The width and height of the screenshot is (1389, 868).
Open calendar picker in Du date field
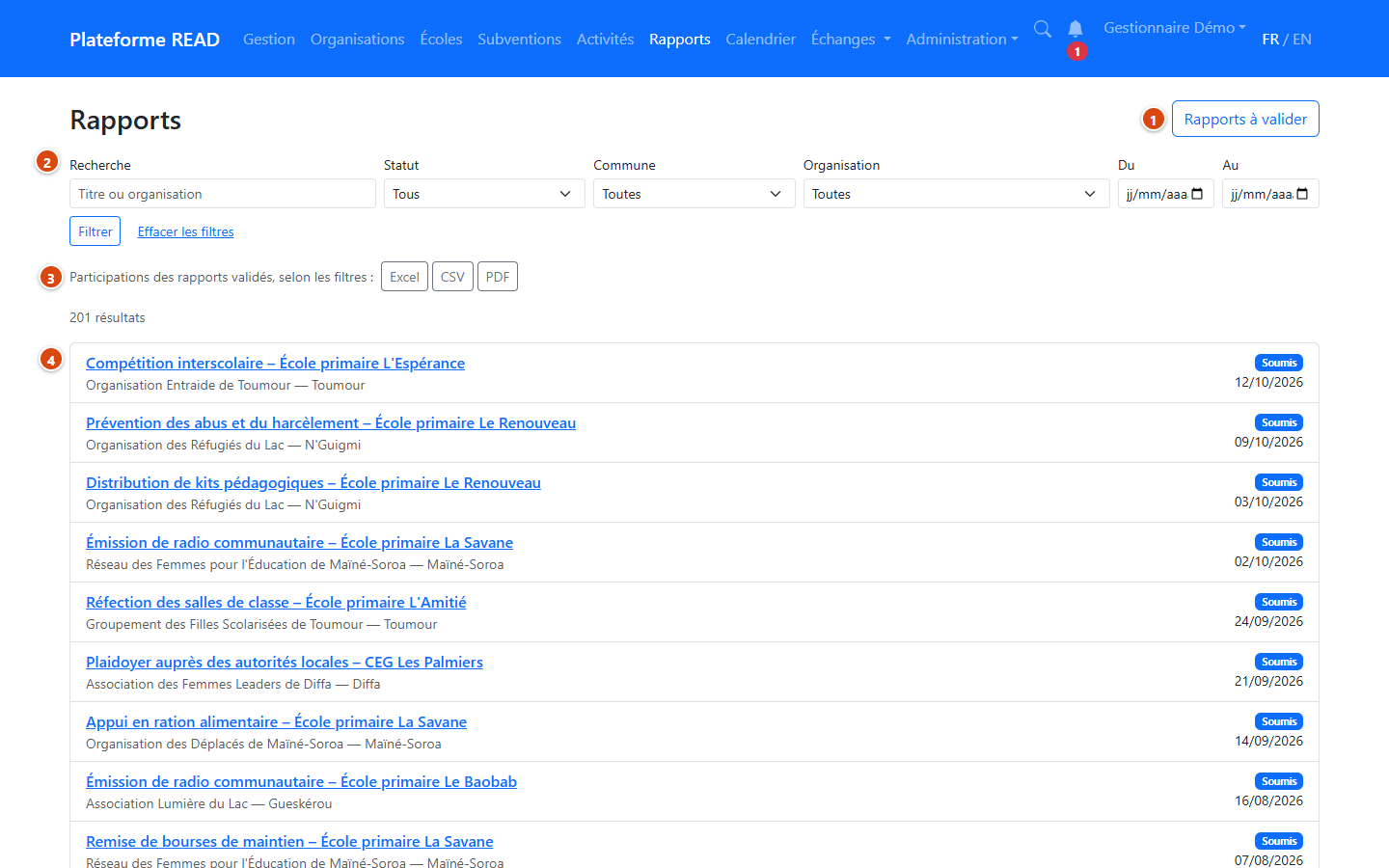click(1197, 194)
